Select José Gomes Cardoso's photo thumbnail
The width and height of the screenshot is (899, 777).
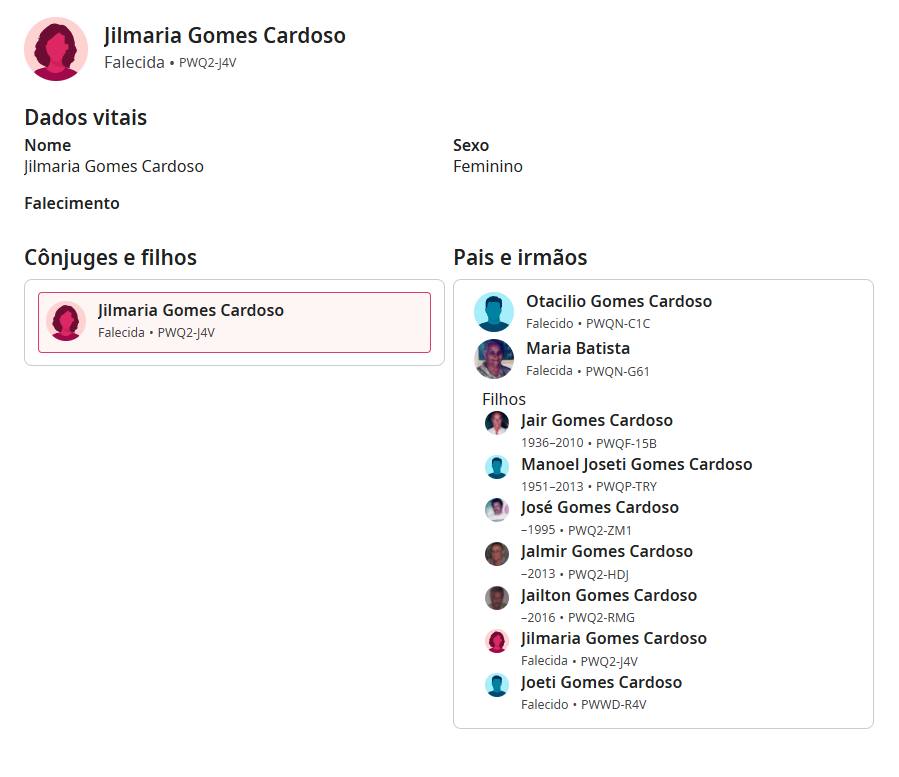click(x=497, y=510)
